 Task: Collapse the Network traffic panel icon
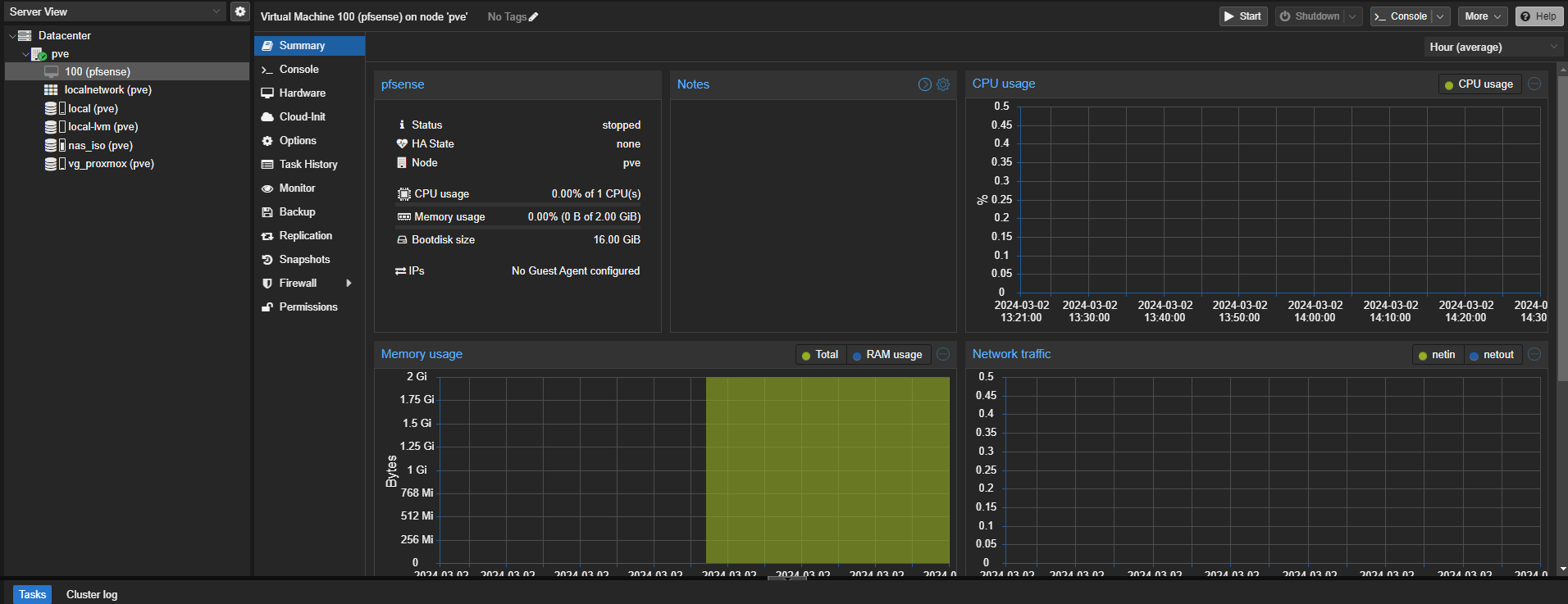(1534, 354)
